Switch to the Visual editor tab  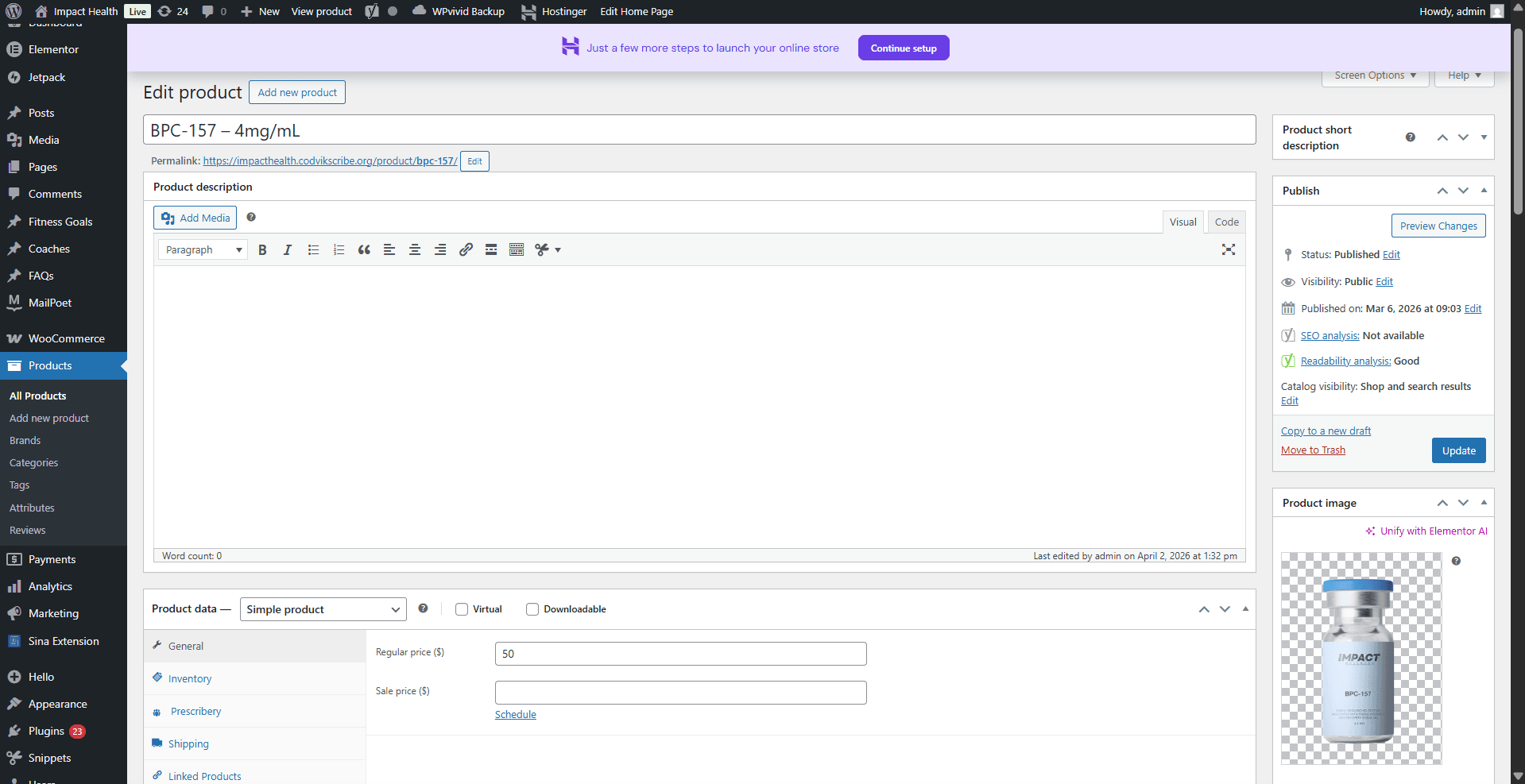point(1182,222)
